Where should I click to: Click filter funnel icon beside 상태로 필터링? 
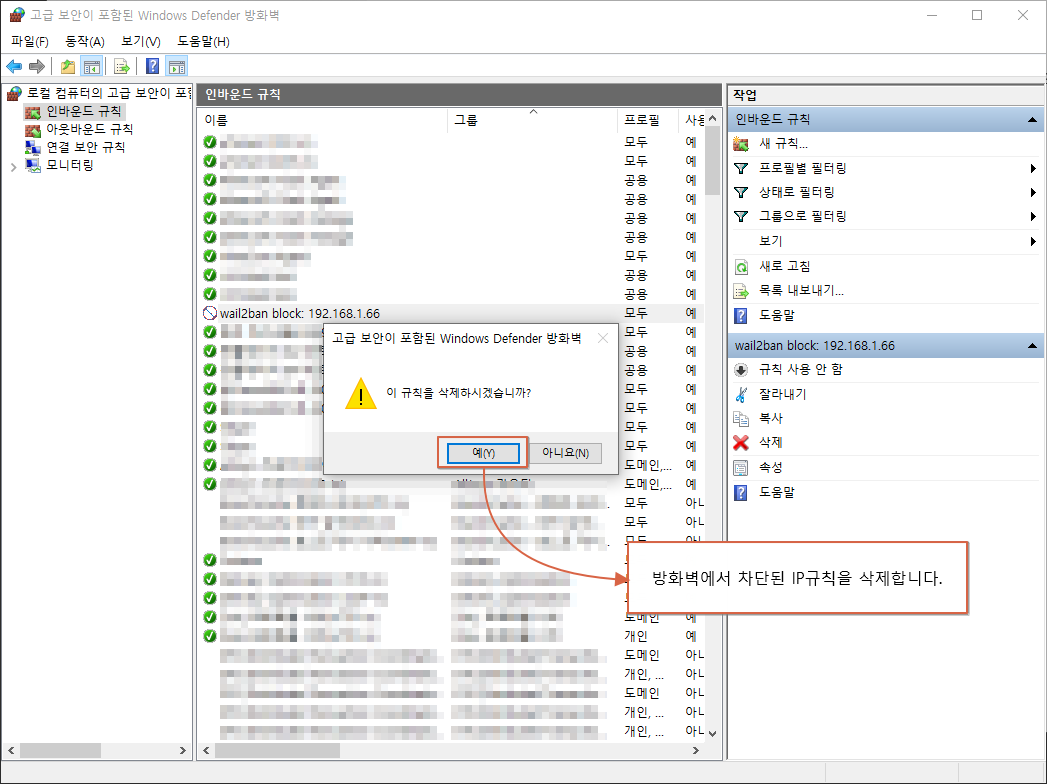741,192
